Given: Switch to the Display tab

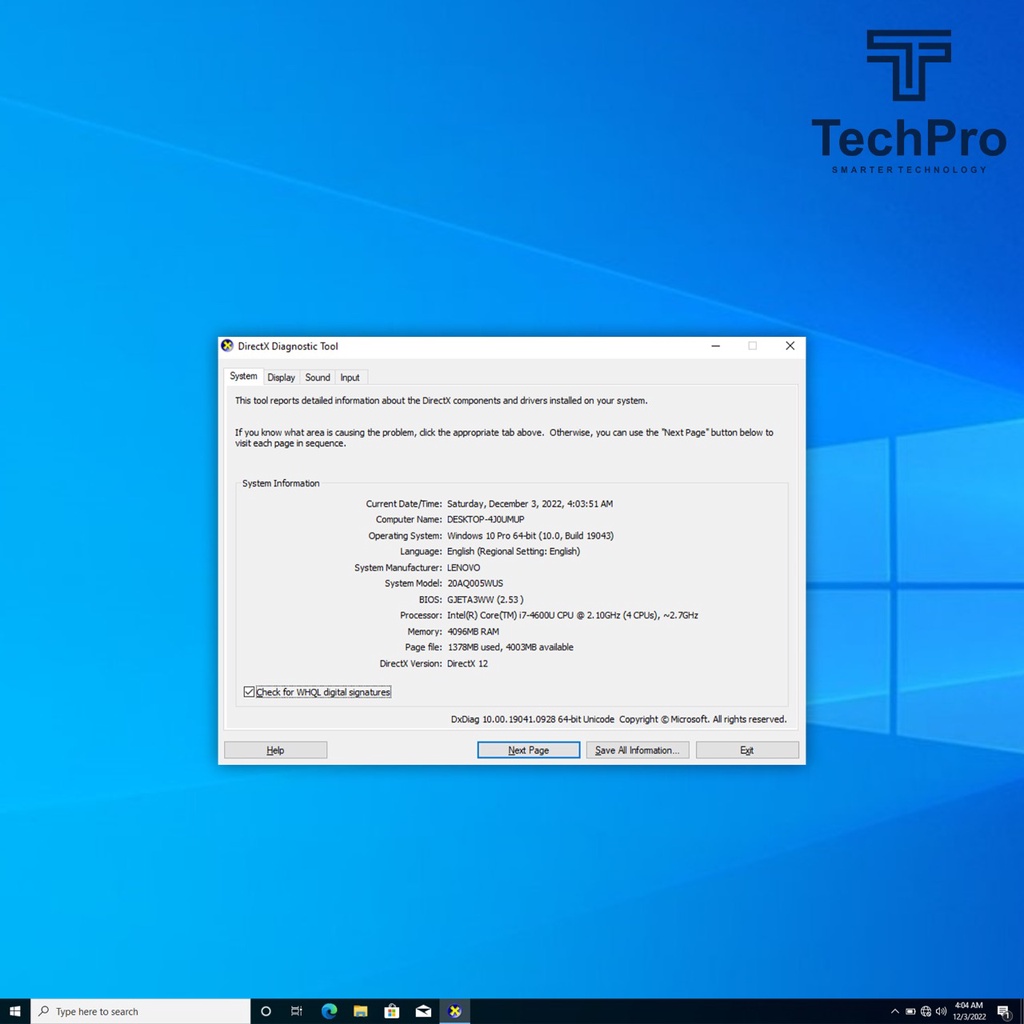Looking at the screenshot, I should point(281,377).
